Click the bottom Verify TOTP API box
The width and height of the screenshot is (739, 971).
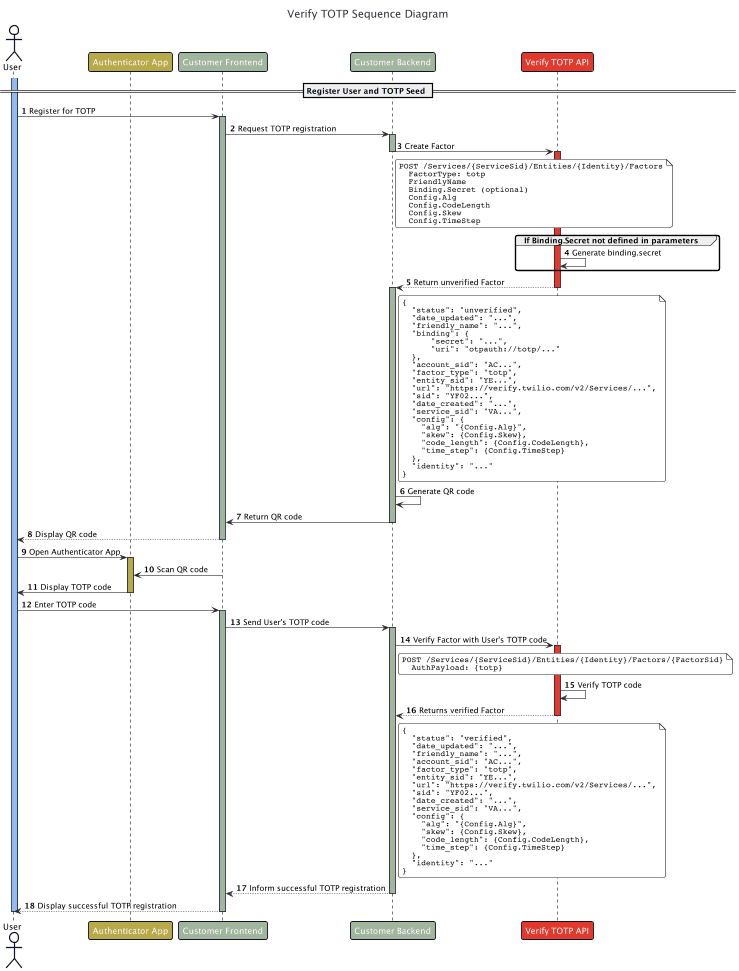[557, 930]
